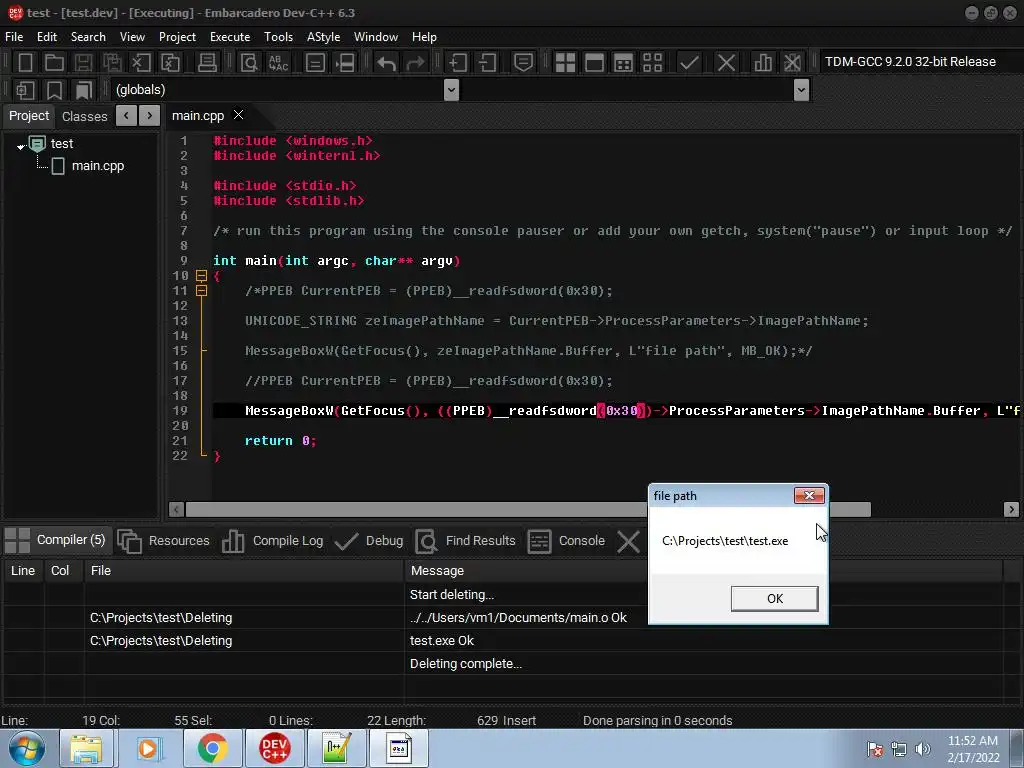Click left tab-scroll arrow beside Classes
The height and width of the screenshot is (768, 1024).
coord(126,116)
